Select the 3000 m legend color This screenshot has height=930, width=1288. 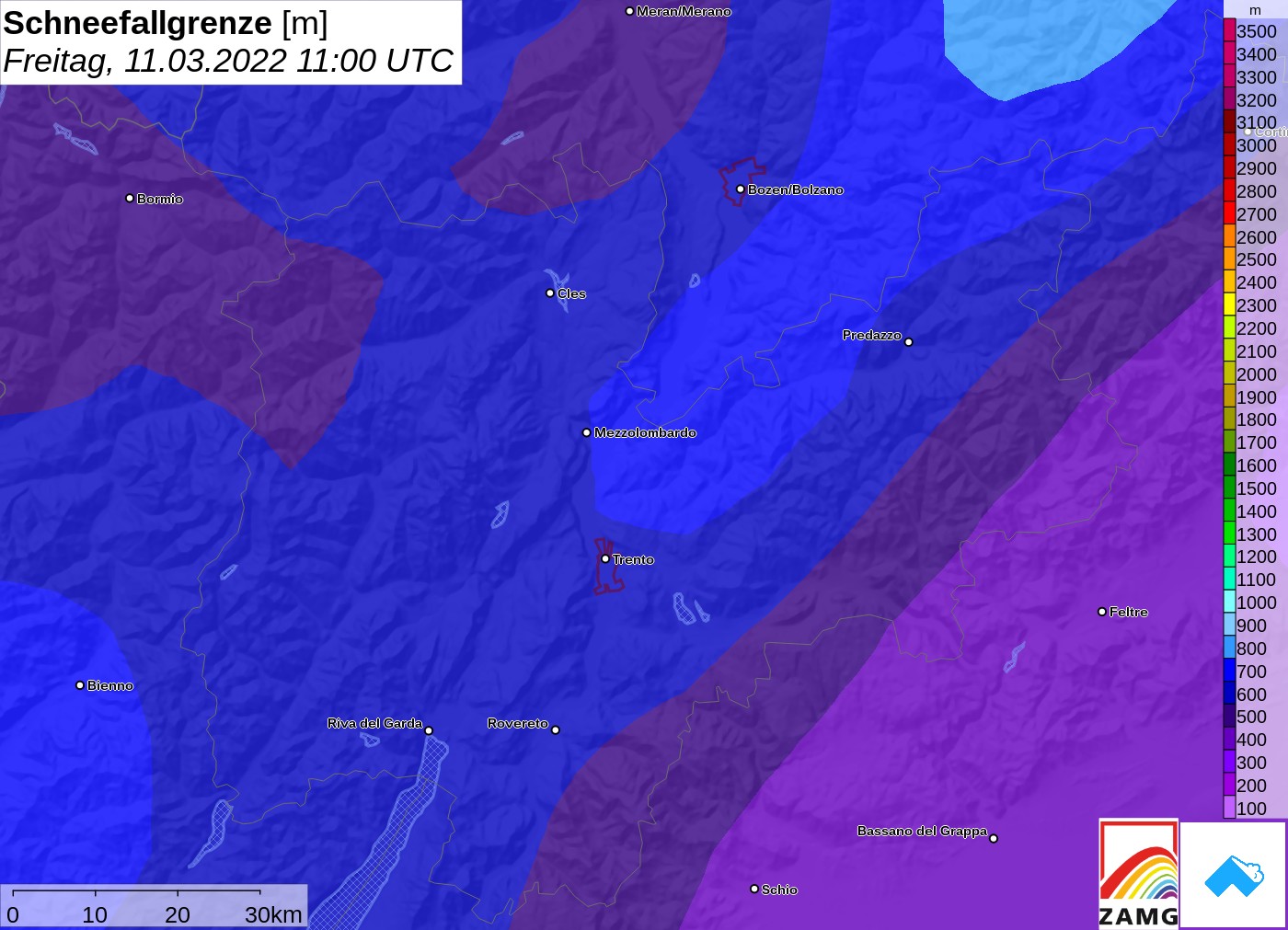pos(1229,145)
